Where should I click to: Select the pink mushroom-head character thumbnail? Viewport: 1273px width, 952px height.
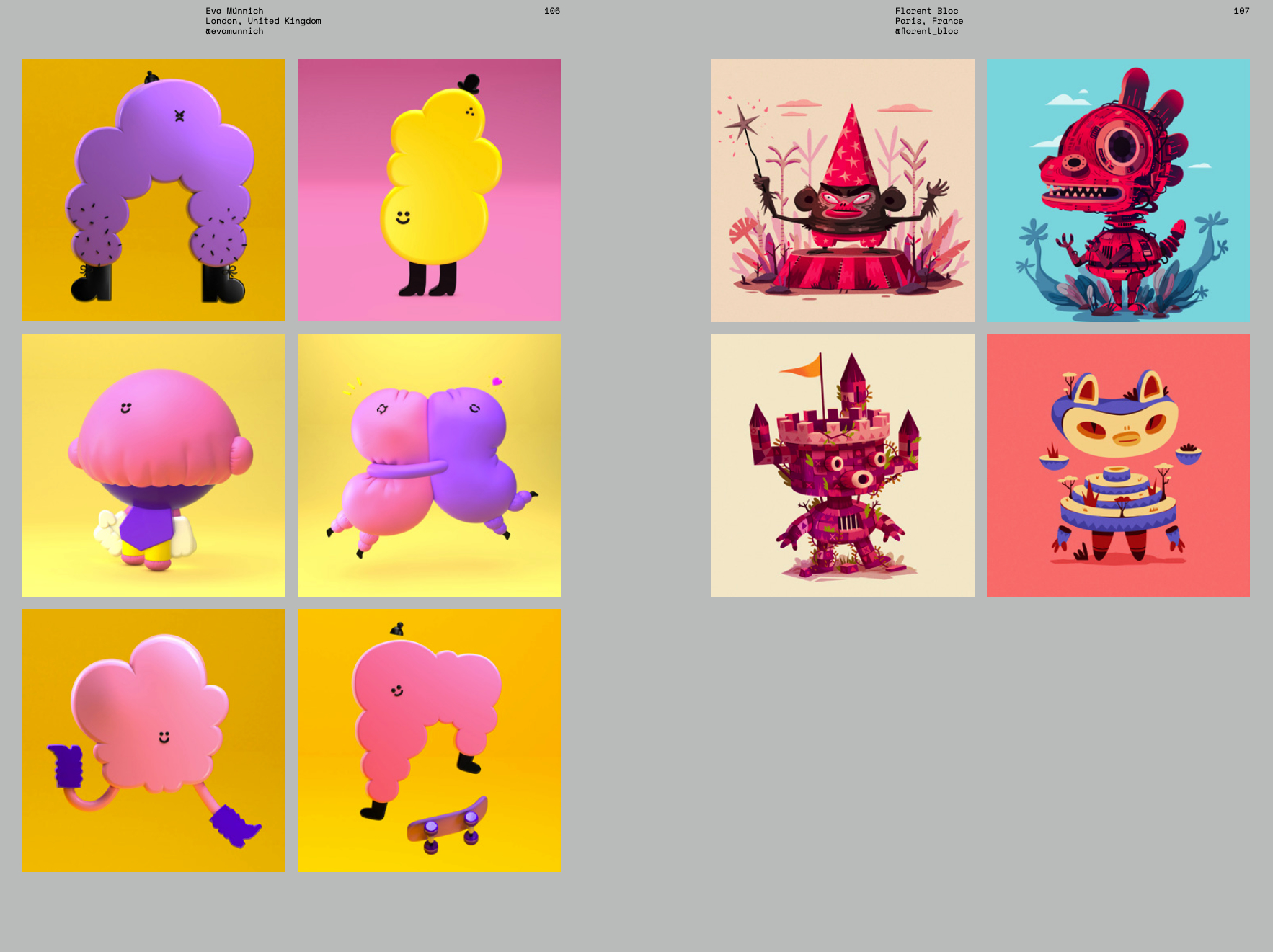point(154,465)
